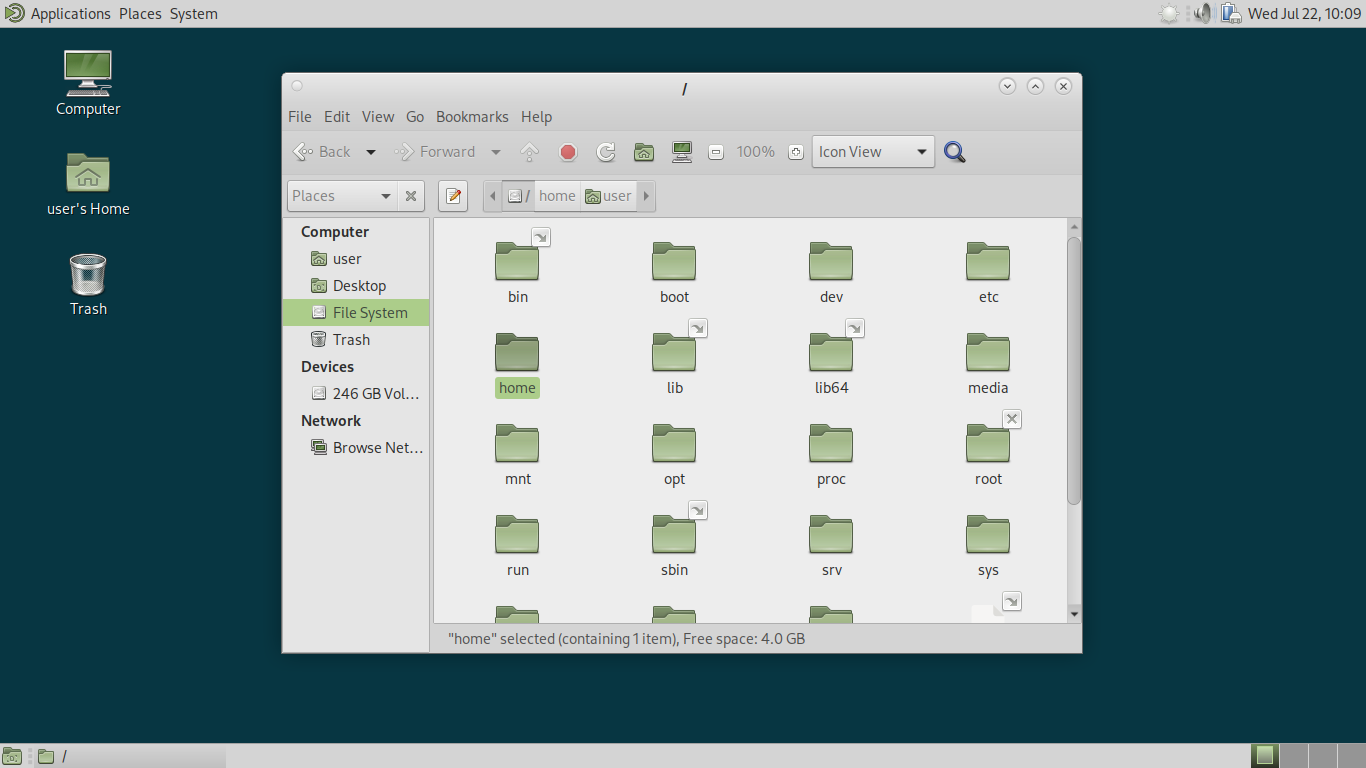Click the magnifier Search icon
This screenshot has height=768, width=1366.
point(955,152)
